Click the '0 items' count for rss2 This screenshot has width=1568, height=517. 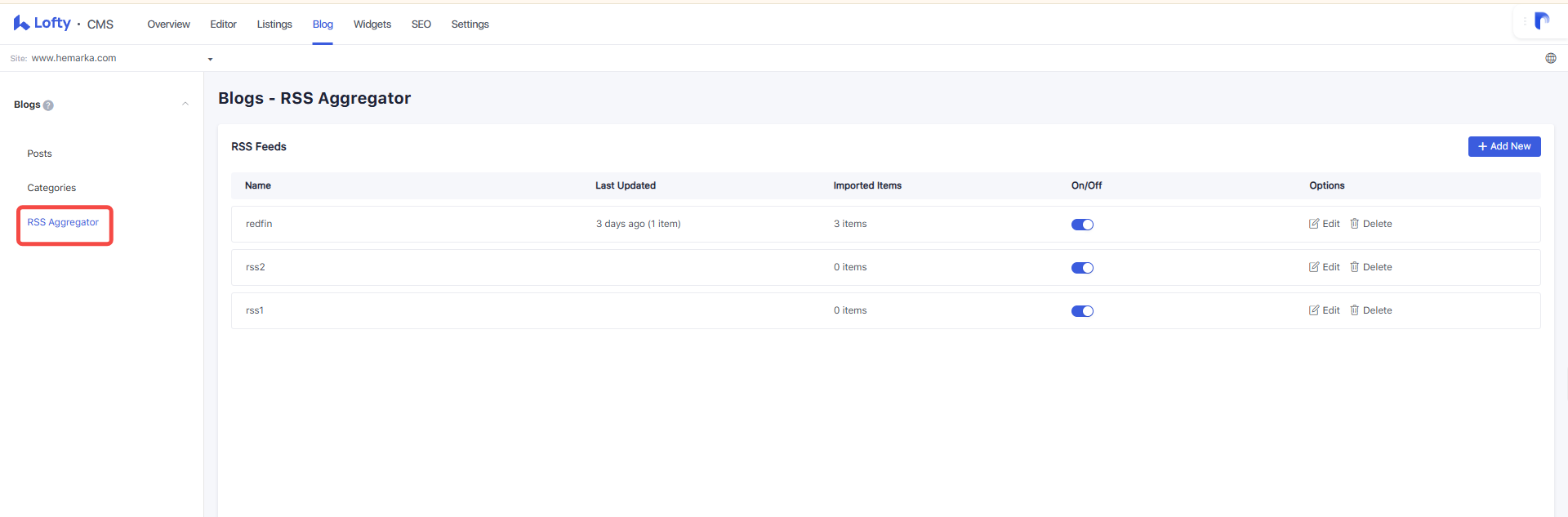coord(850,267)
